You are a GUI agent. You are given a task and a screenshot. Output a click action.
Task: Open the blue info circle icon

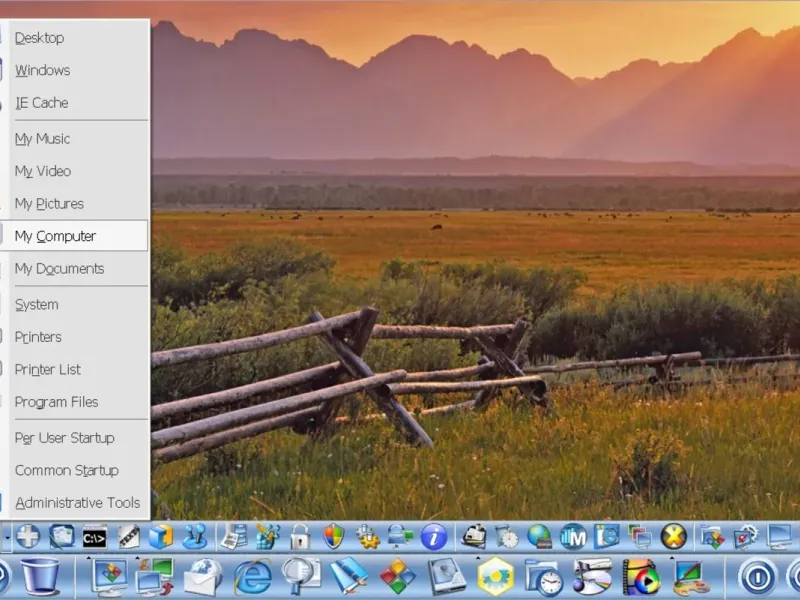(434, 537)
